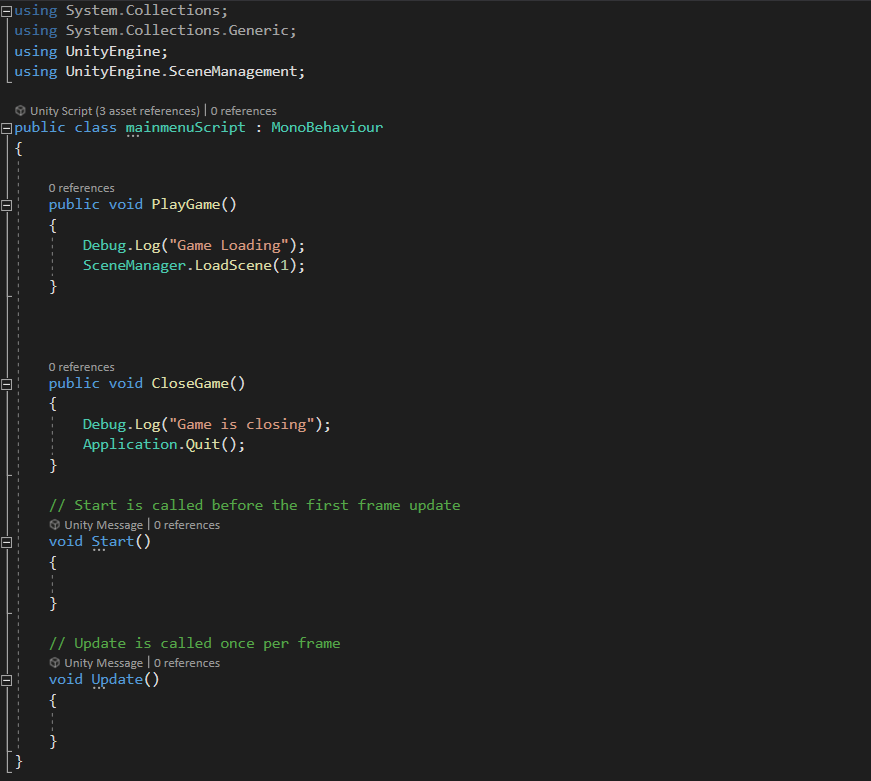The width and height of the screenshot is (871, 781).
Task: Click 'Unity Message' CodeLens above Start
Action: point(103,525)
